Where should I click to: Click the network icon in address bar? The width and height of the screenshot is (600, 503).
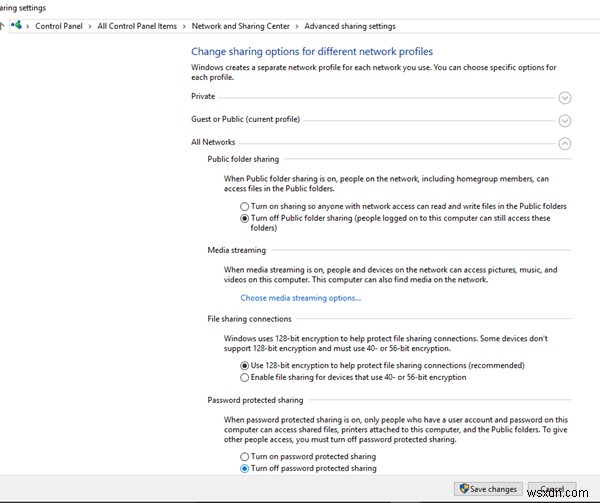pyautogui.click(x=16, y=25)
